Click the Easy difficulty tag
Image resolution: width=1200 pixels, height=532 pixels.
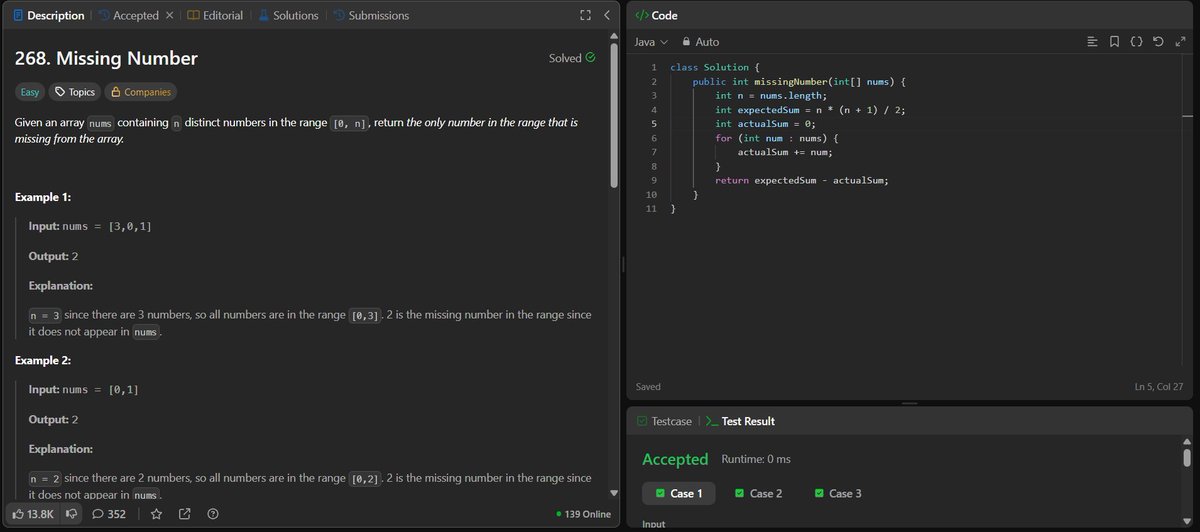click(29, 92)
